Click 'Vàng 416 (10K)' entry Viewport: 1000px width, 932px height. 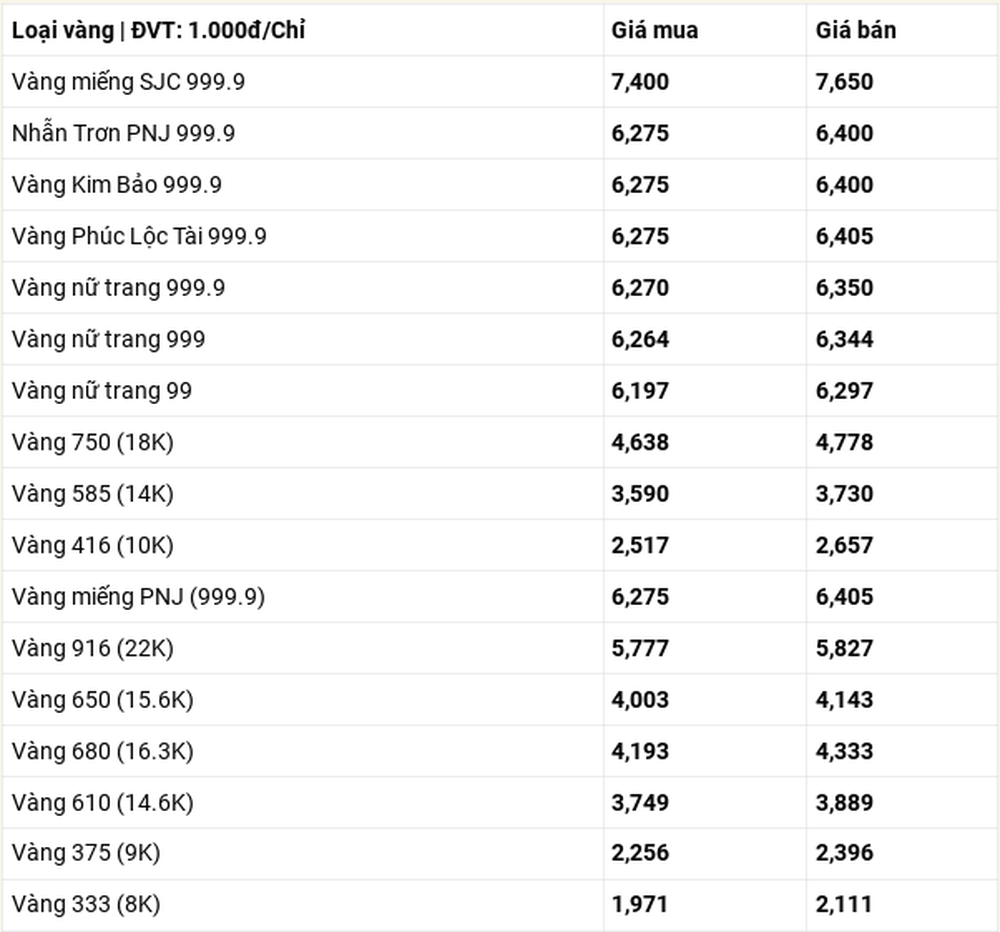click(92, 545)
